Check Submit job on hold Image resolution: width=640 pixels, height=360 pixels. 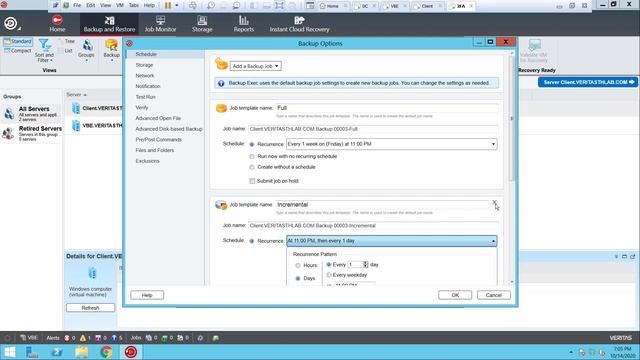click(x=252, y=181)
